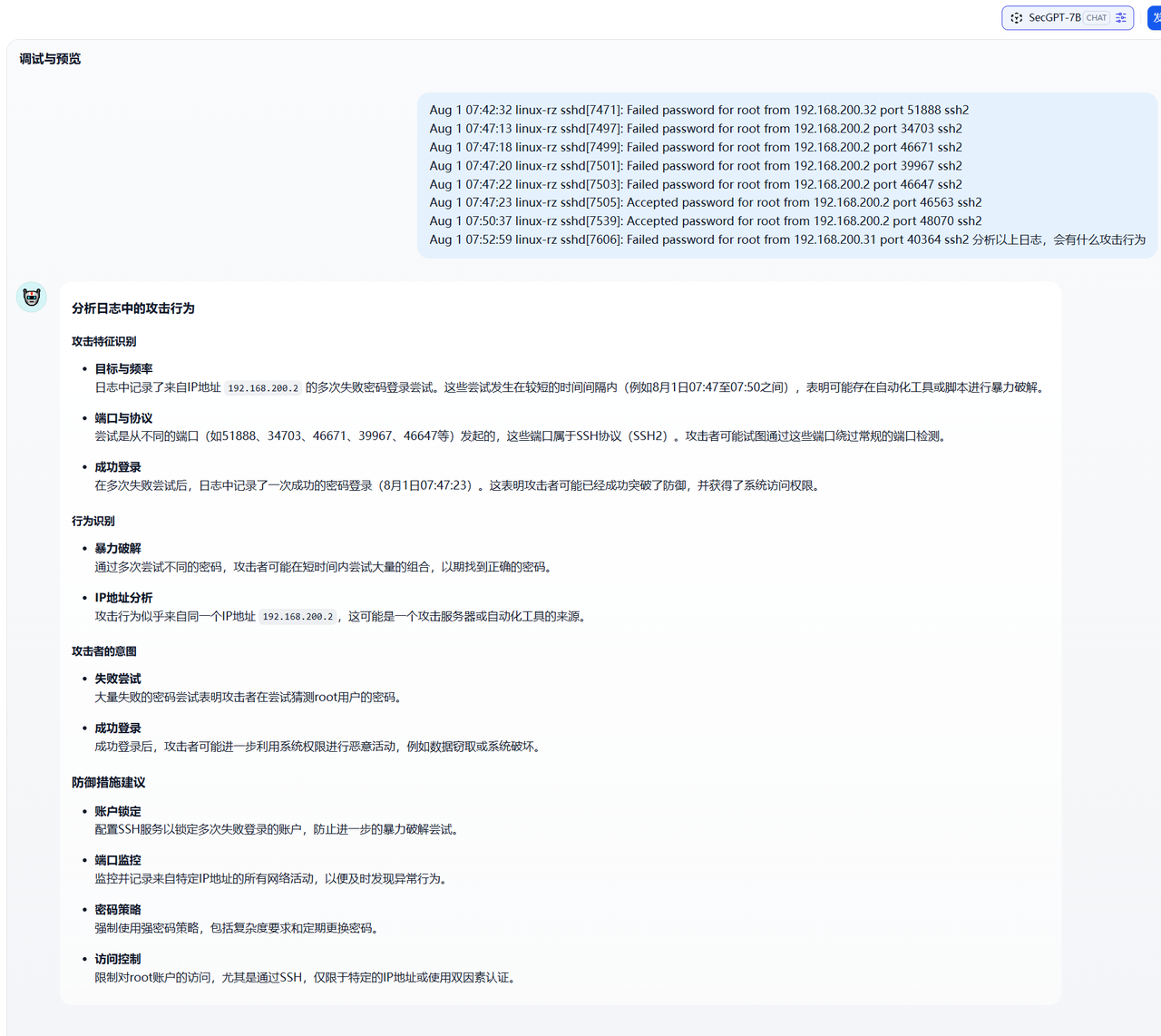
Task: Expand the SecGPT-7B model selector
Action: click(1054, 18)
